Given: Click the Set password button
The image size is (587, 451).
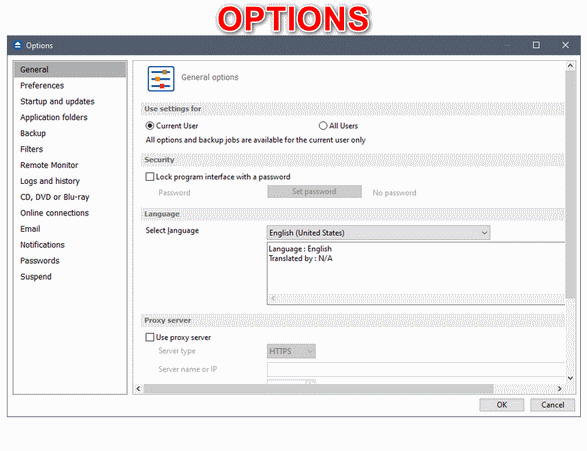Looking at the screenshot, I should pos(314,192).
